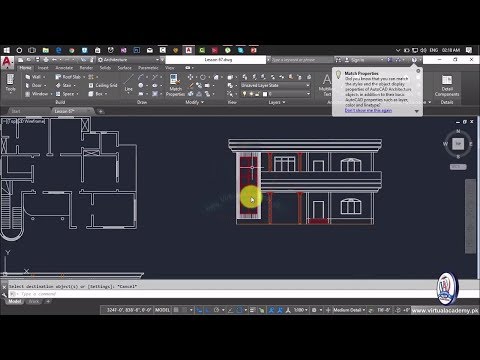Toggle layer on/off lightbulb icon
Image resolution: width=480 pixels, height=360 pixels.
(244, 94)
